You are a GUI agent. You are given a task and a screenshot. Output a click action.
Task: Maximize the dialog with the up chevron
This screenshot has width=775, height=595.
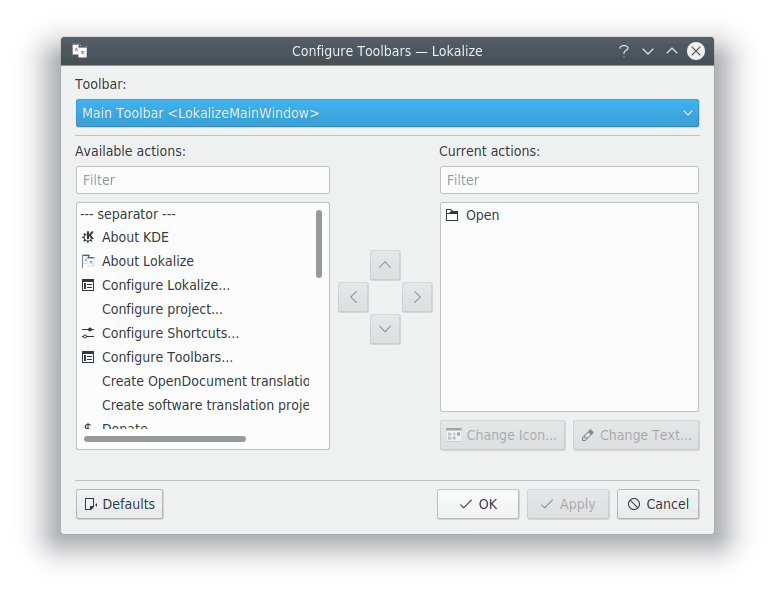(x=672, y=51)
